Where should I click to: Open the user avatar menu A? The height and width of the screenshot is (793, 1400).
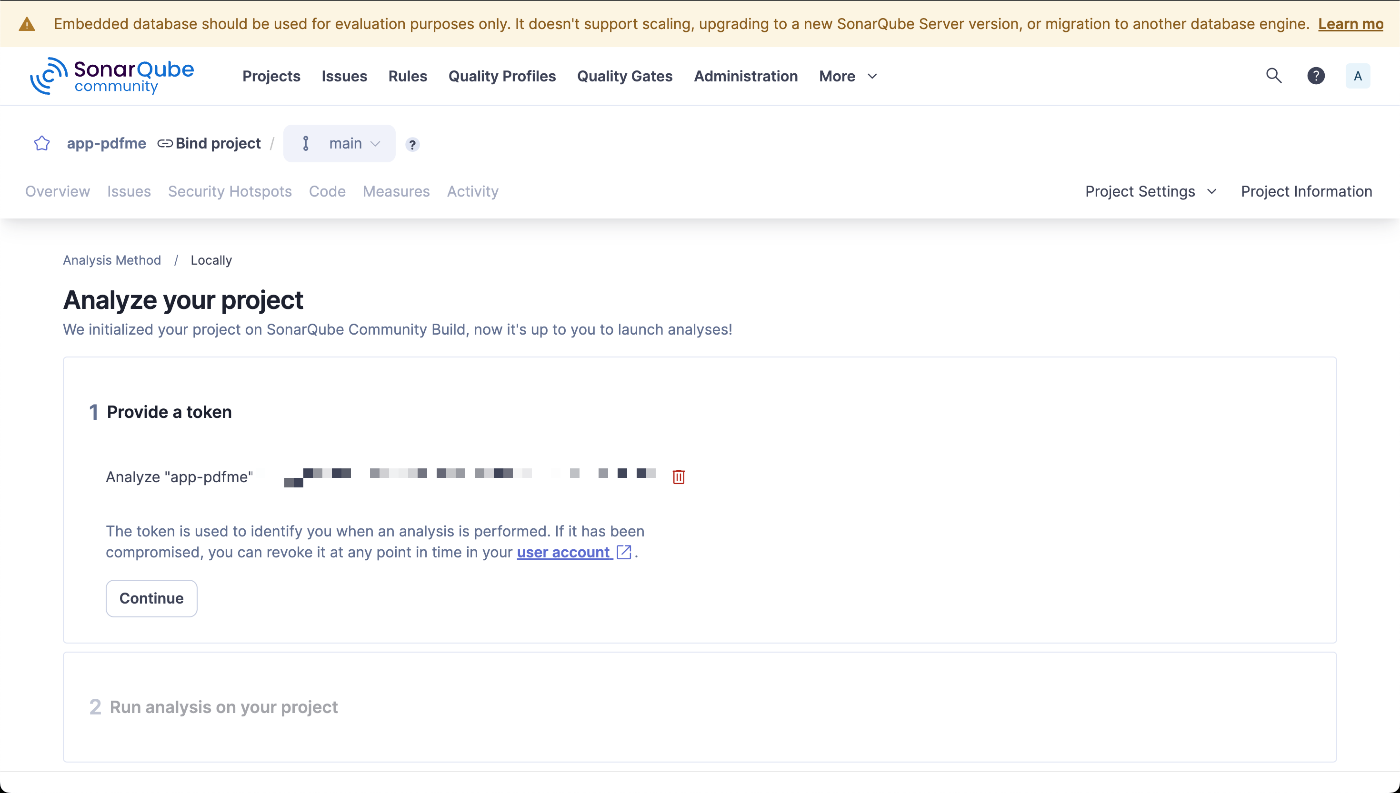click(1358, 76)
